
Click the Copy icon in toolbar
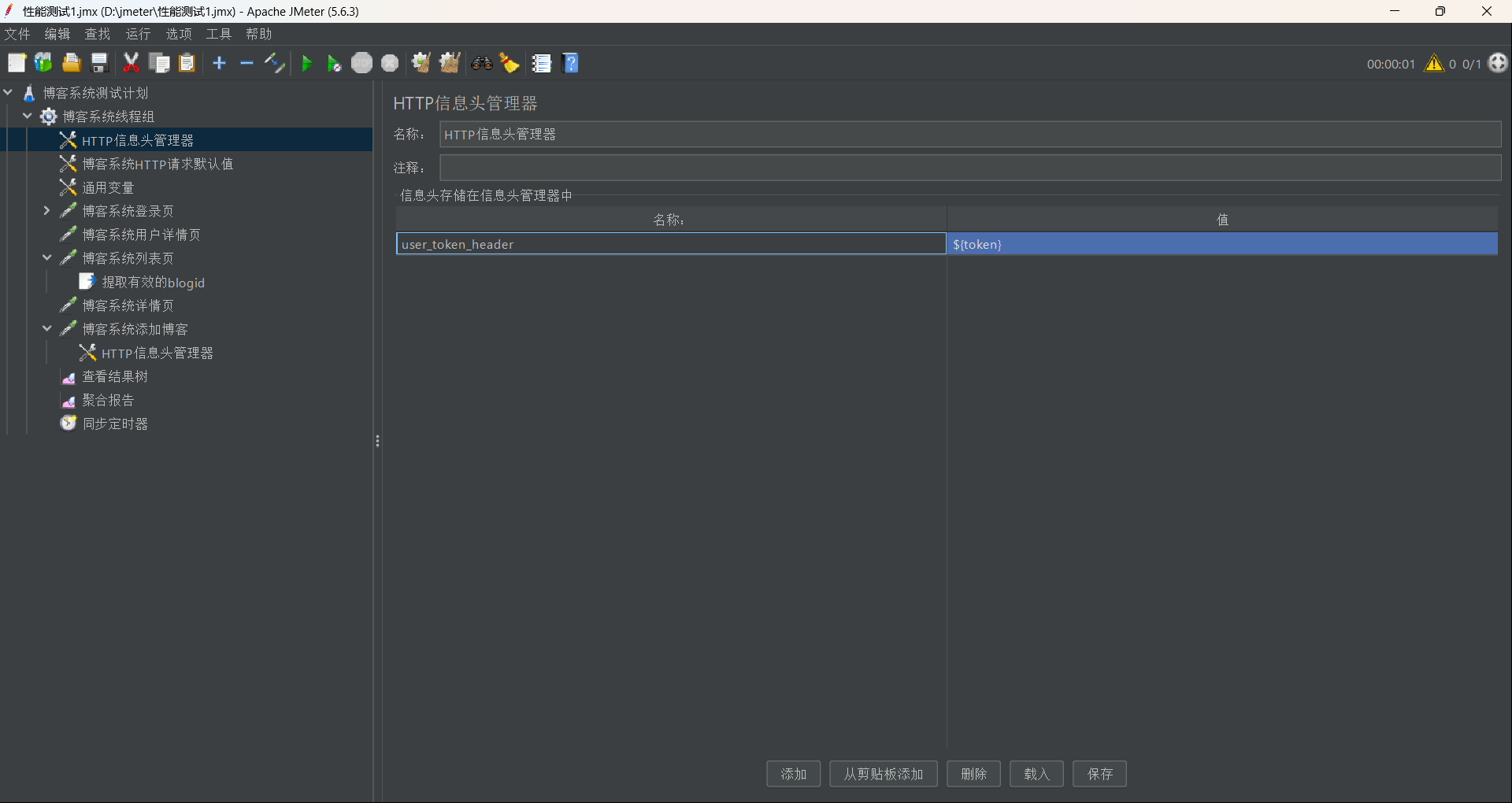coord(159,64)
